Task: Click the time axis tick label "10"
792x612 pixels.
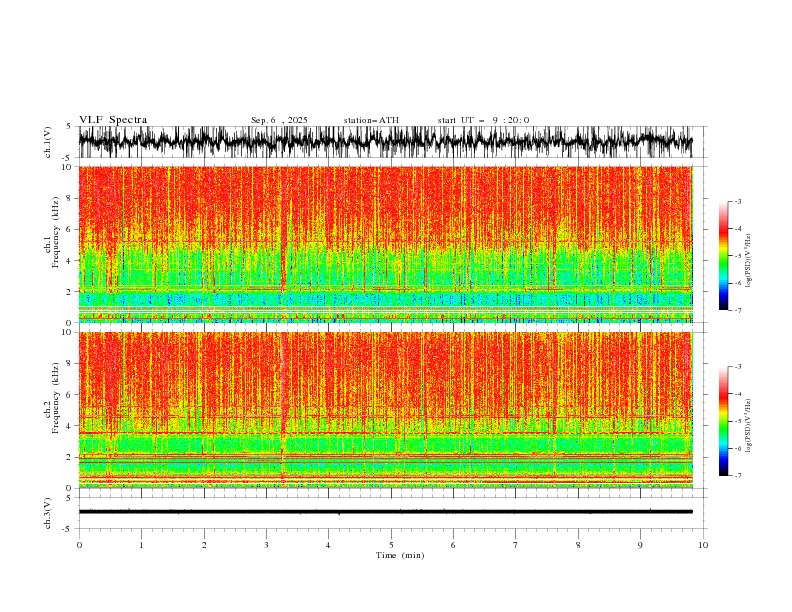Action: 703,545
